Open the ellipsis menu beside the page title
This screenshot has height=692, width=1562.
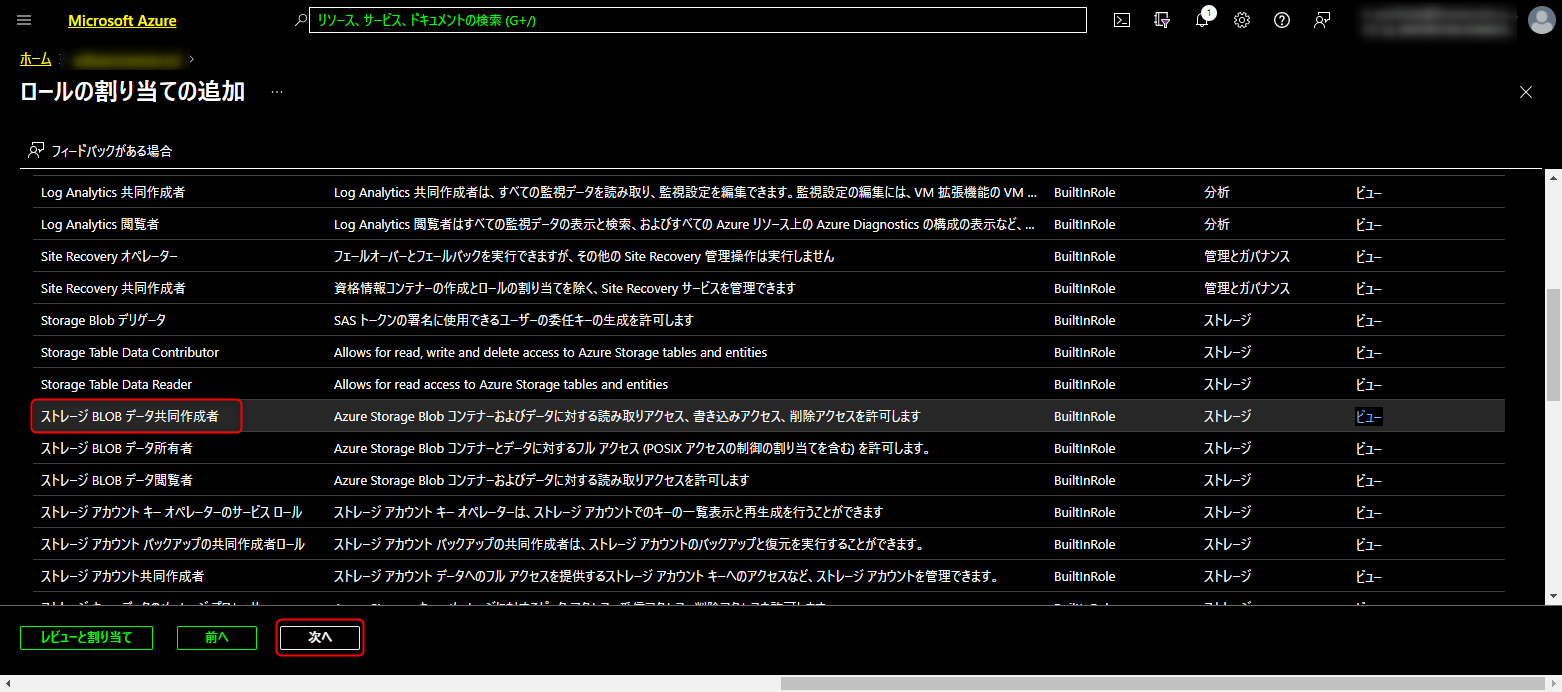click(277, 92)
